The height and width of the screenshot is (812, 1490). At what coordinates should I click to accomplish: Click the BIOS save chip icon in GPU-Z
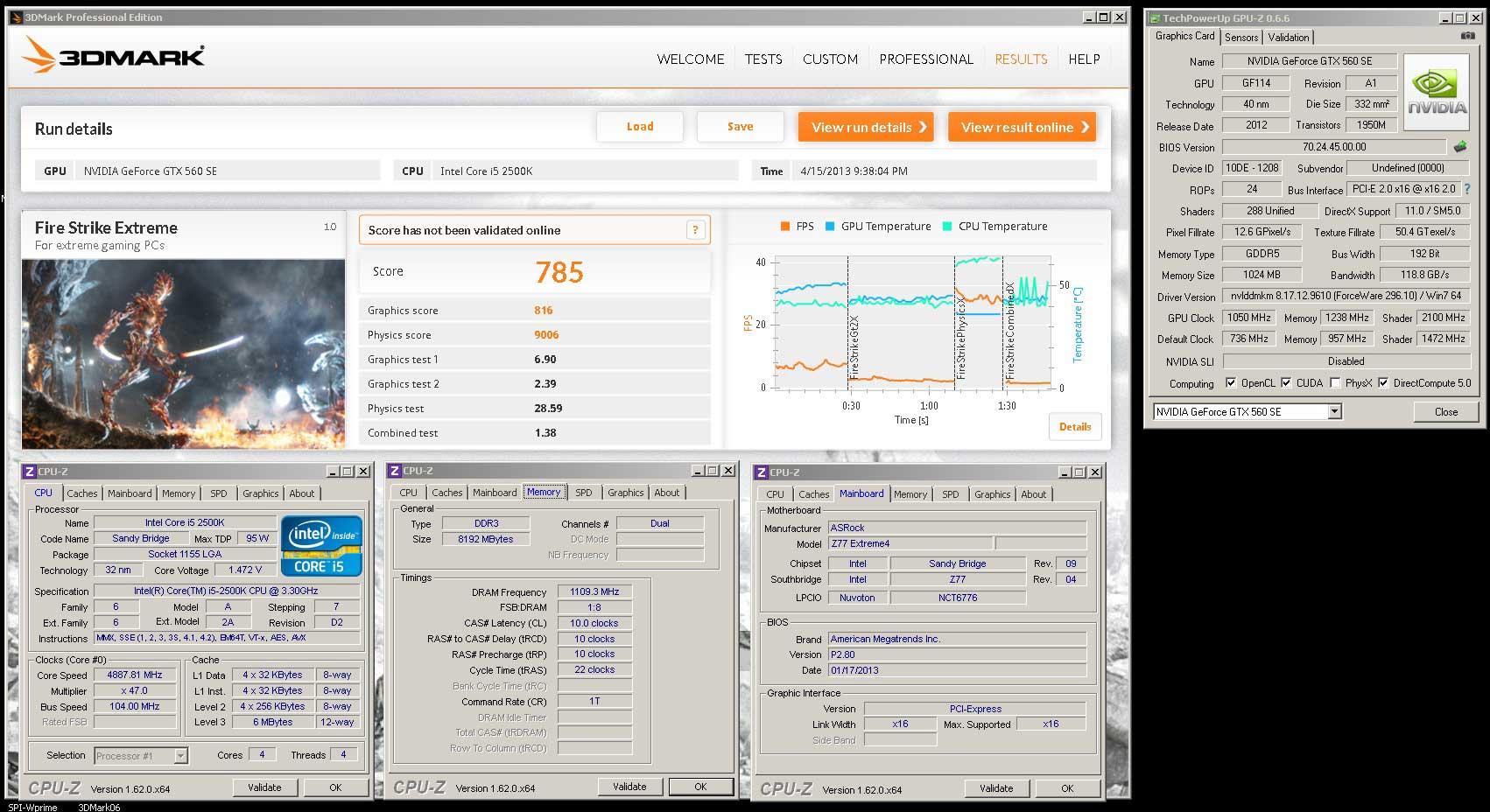pos(1459,147)
